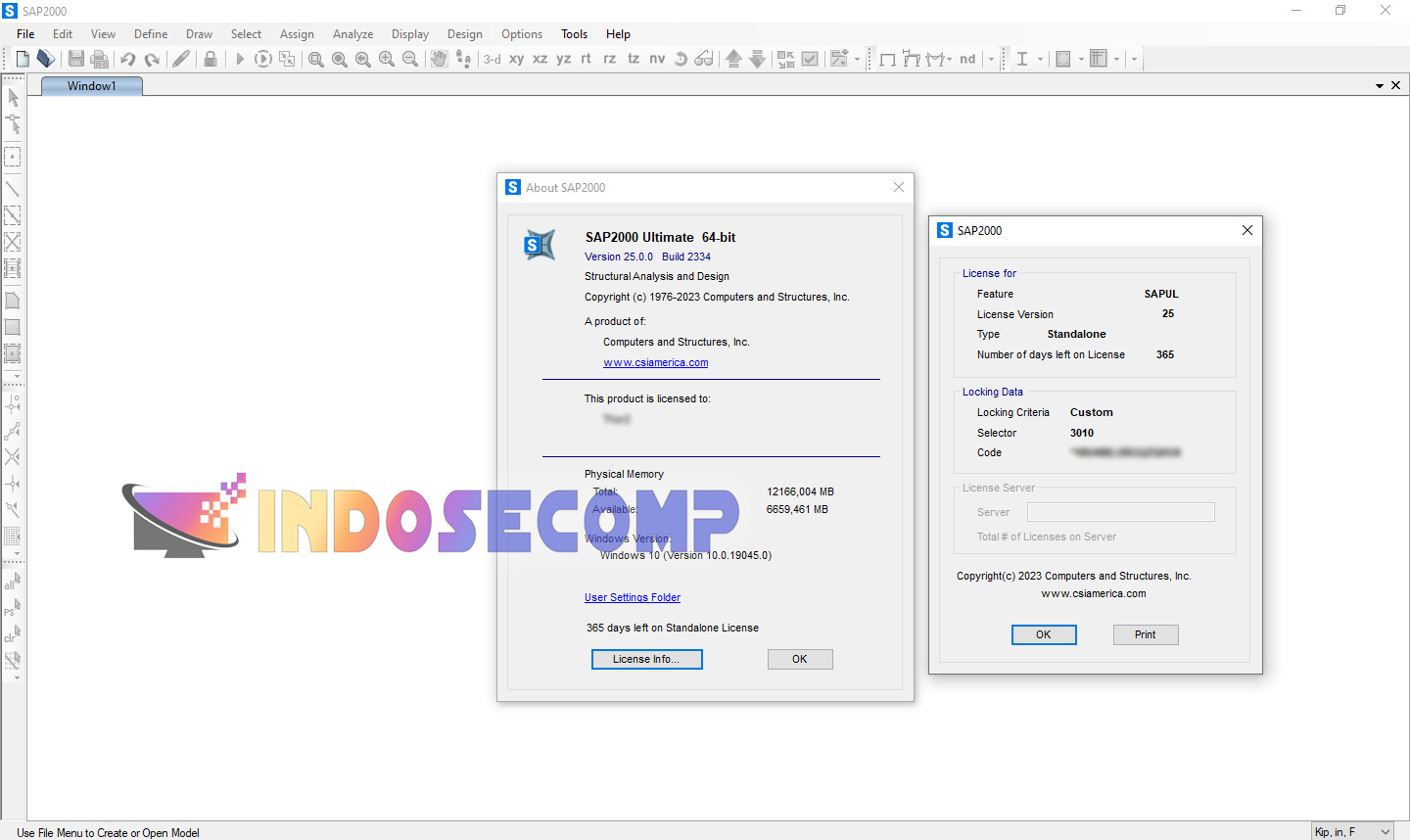
Task: Select the Draw Rectangular Area tool
Action: tap(13, 327)
